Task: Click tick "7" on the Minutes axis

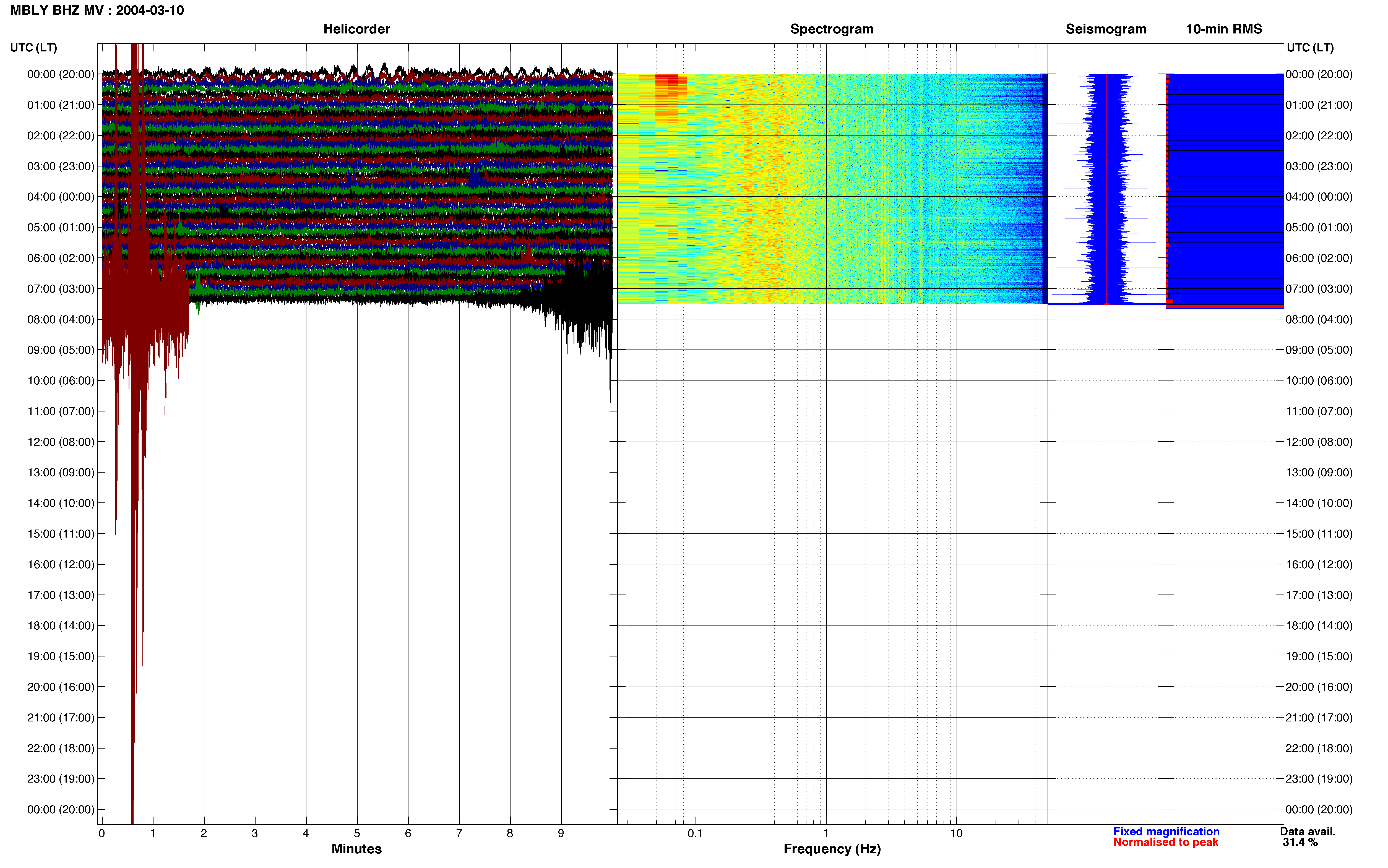Action: click(x=459, y=833)
